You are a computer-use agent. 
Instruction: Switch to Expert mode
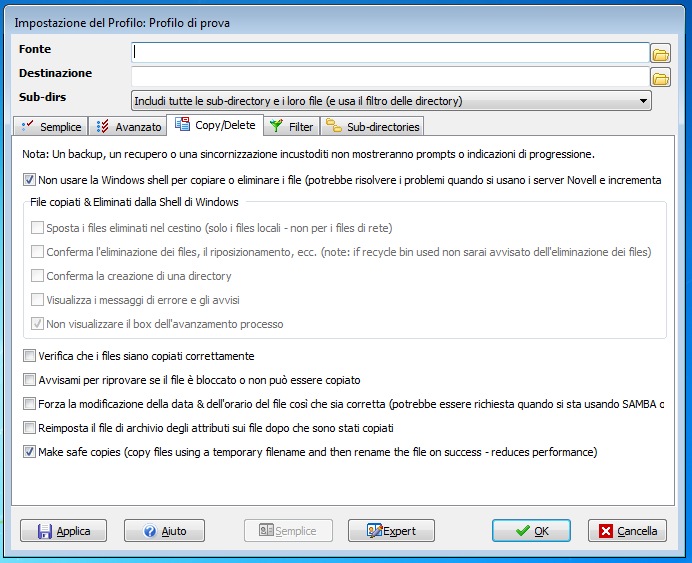391,531
